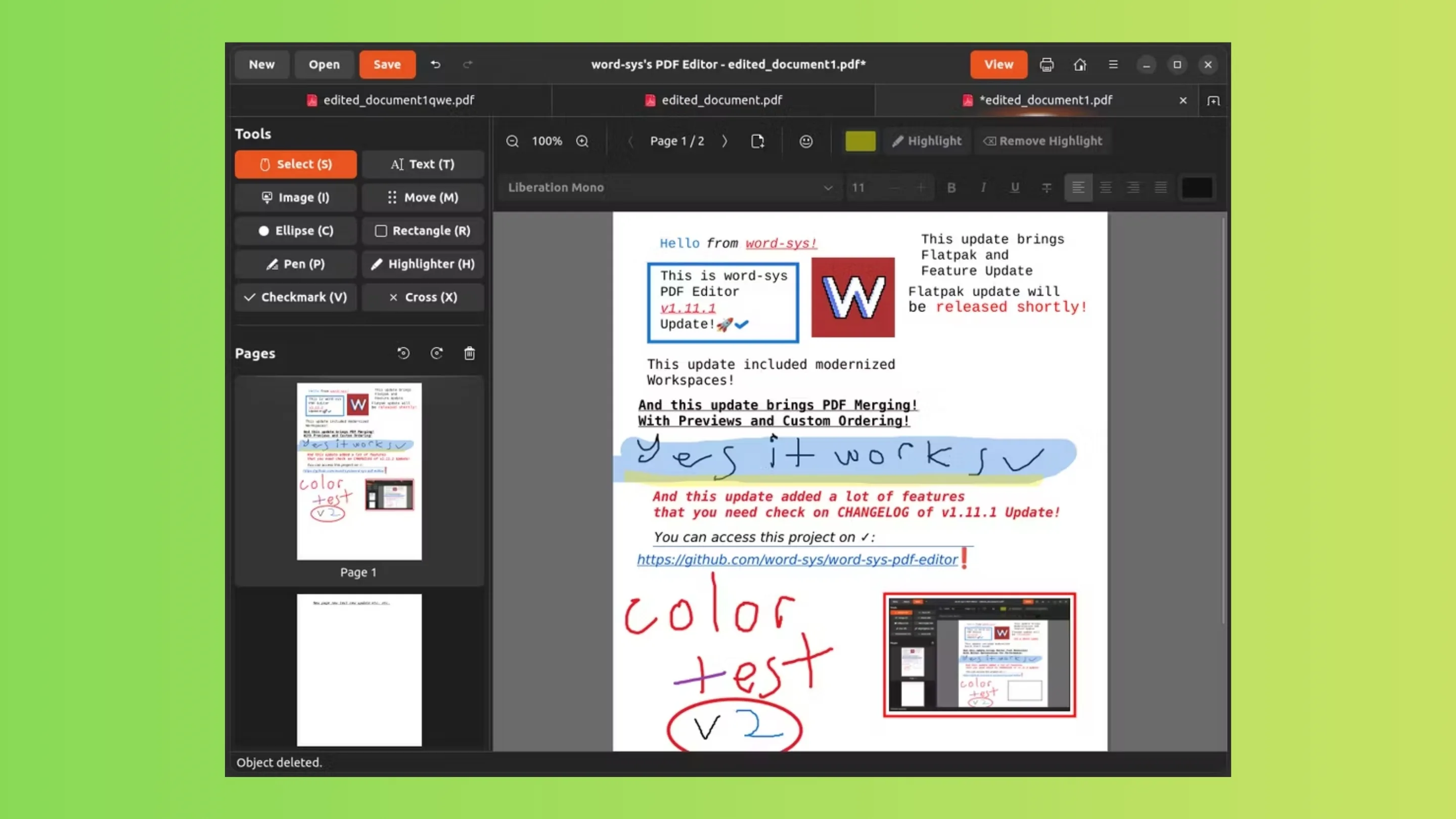Click the github.com/word-sys link in document
This screenshot has width=1456, height=819.
coord(798,560)
